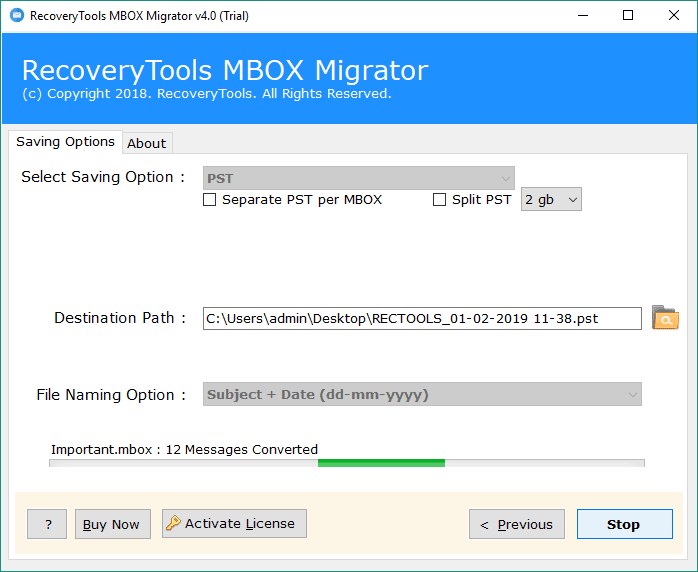Close the MBOX Migrator window
The height and width of the screenshot is (572, 698).
pyautogui.click(x=674, y=16)
